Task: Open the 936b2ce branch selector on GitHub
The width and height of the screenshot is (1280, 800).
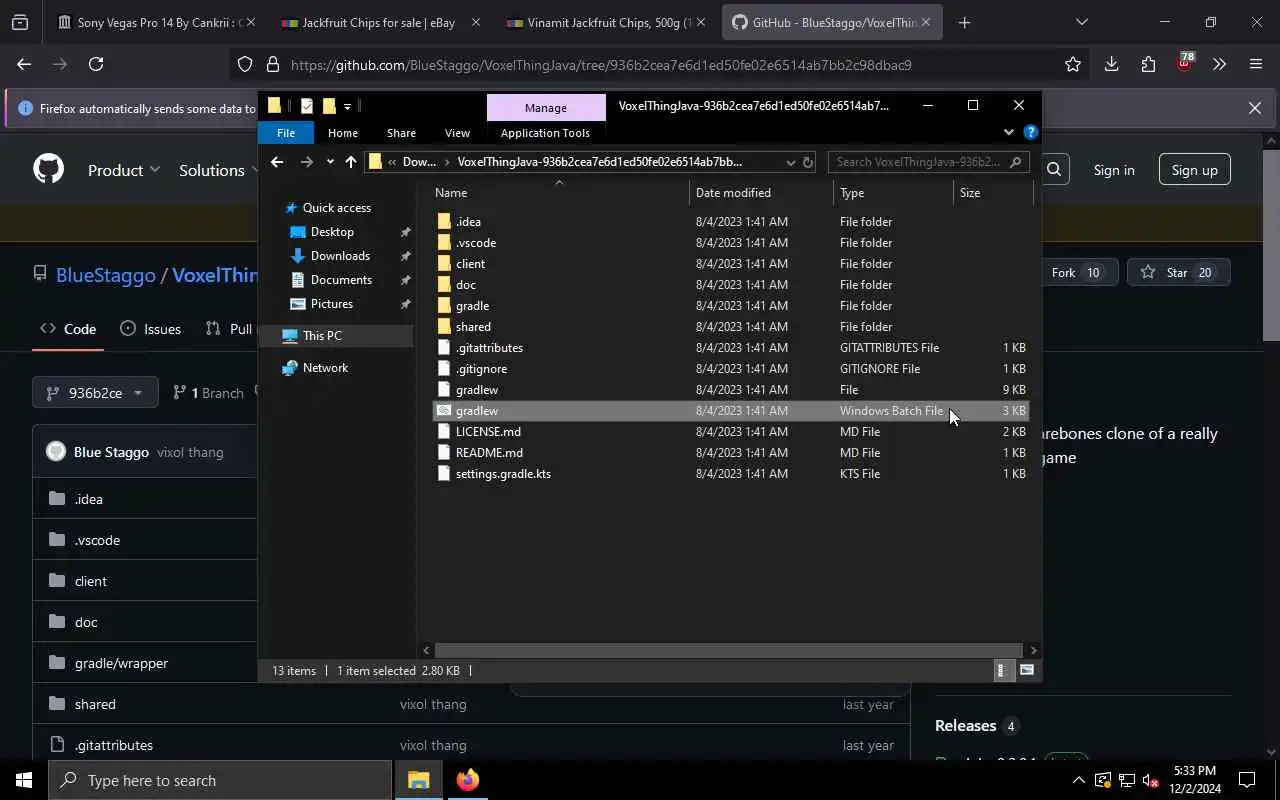Action: (95, 393)
